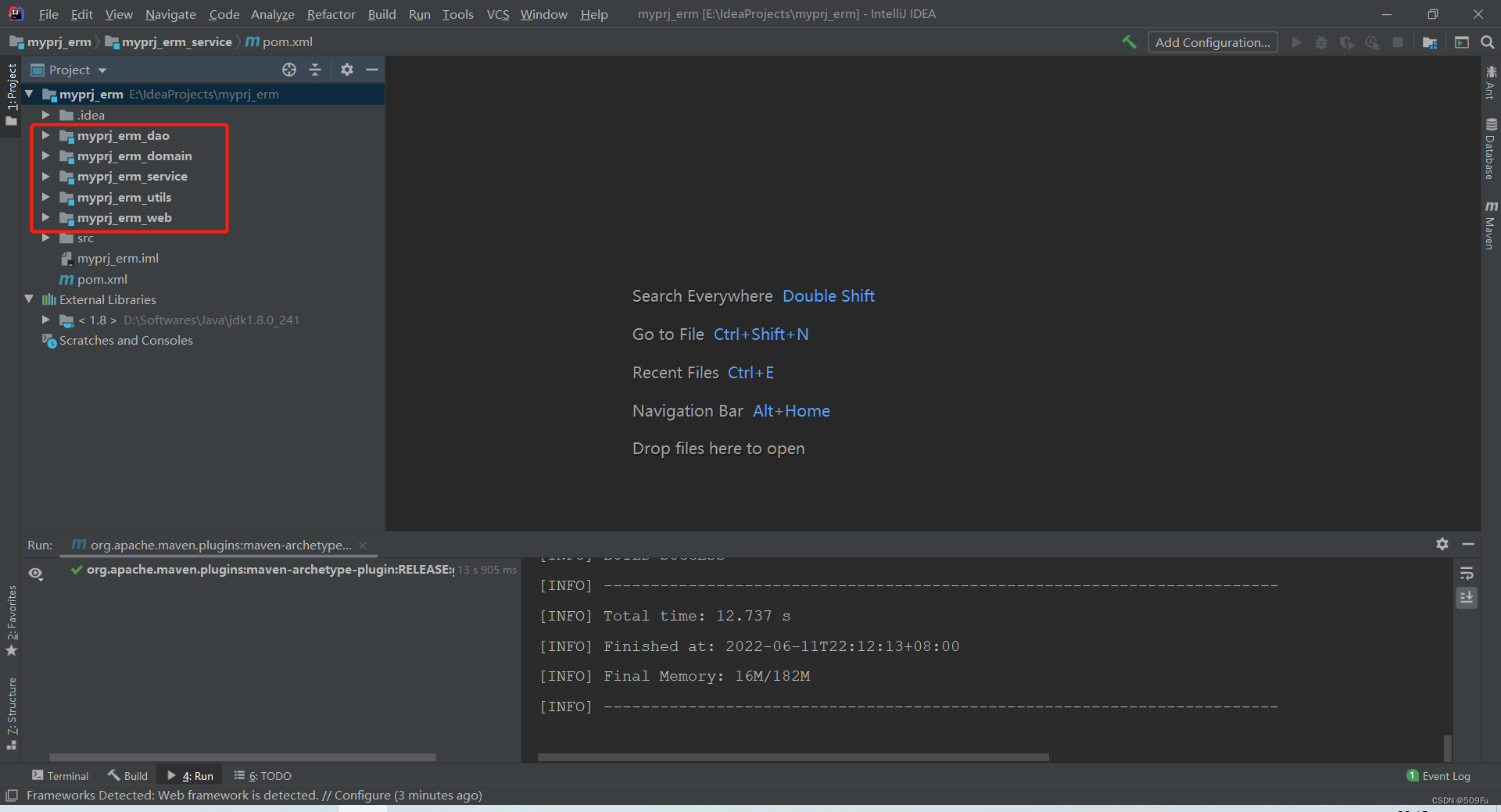This screenshot has height=812, width=1501.
Task: Click the Stop square icon in toolbar
Action: [x=1398, y=42]
